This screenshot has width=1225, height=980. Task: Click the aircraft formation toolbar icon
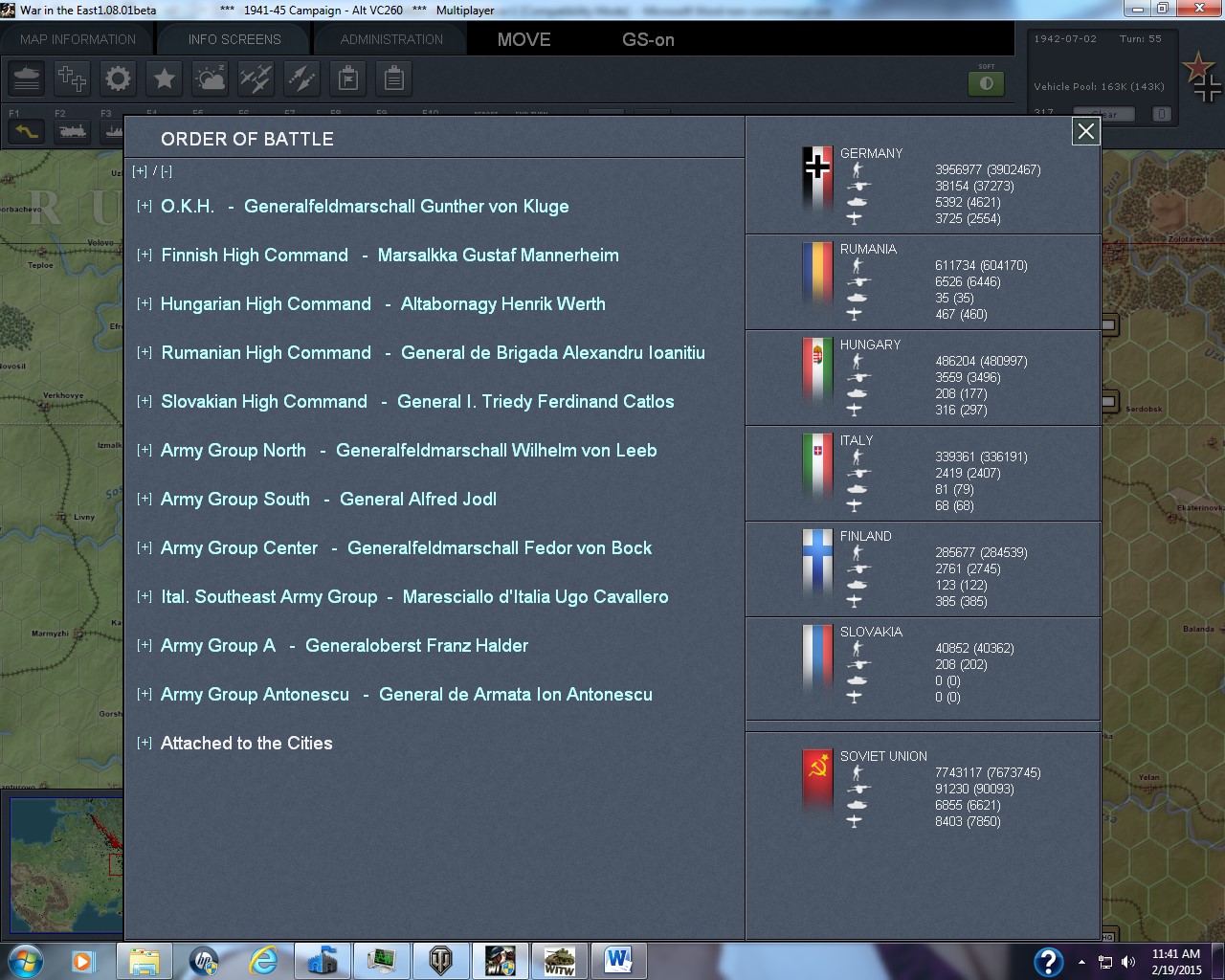256,78
